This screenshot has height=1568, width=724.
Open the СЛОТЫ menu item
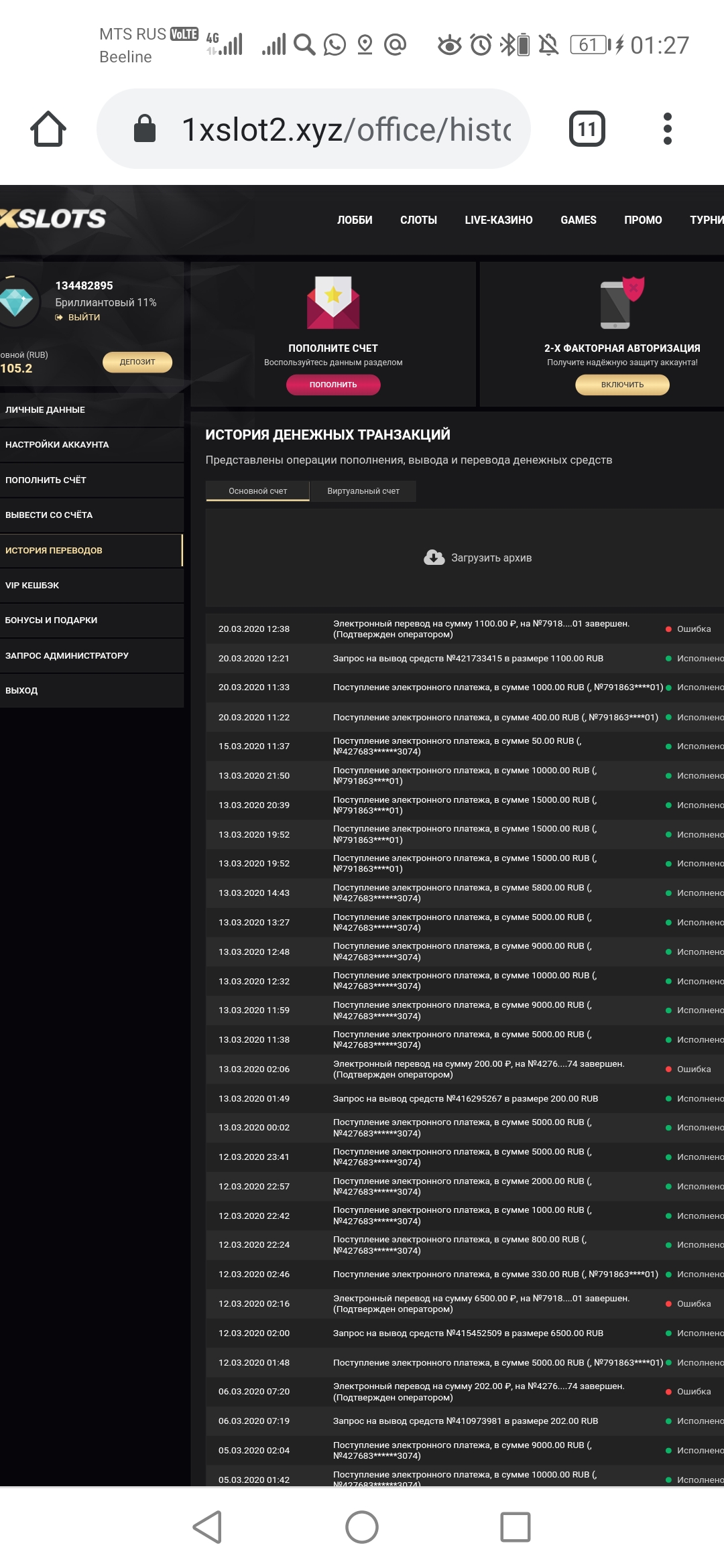pyautogui.click(x=418, y=220)
